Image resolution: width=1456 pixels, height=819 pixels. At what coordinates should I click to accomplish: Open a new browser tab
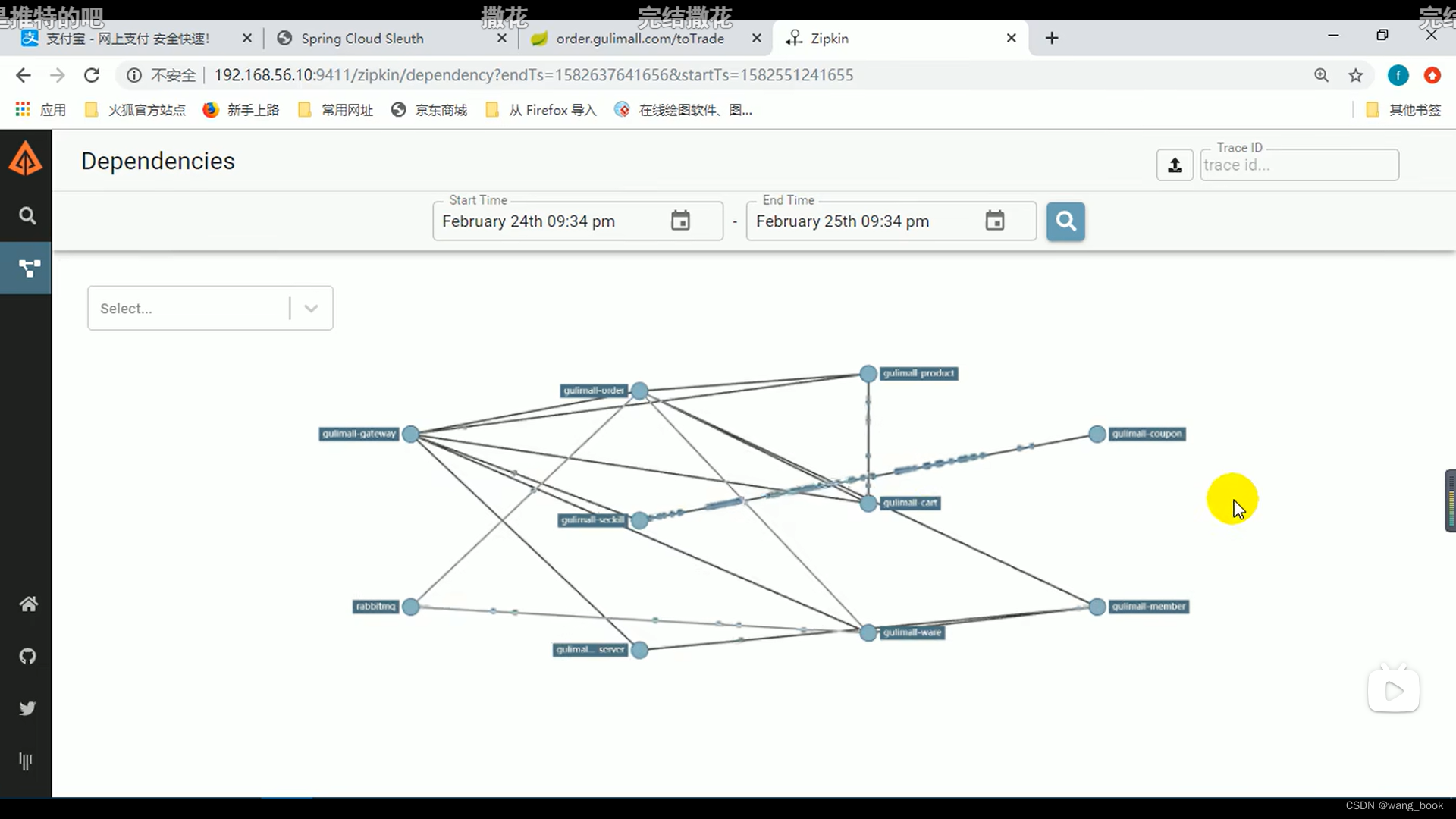click(x=1052, y=38)
